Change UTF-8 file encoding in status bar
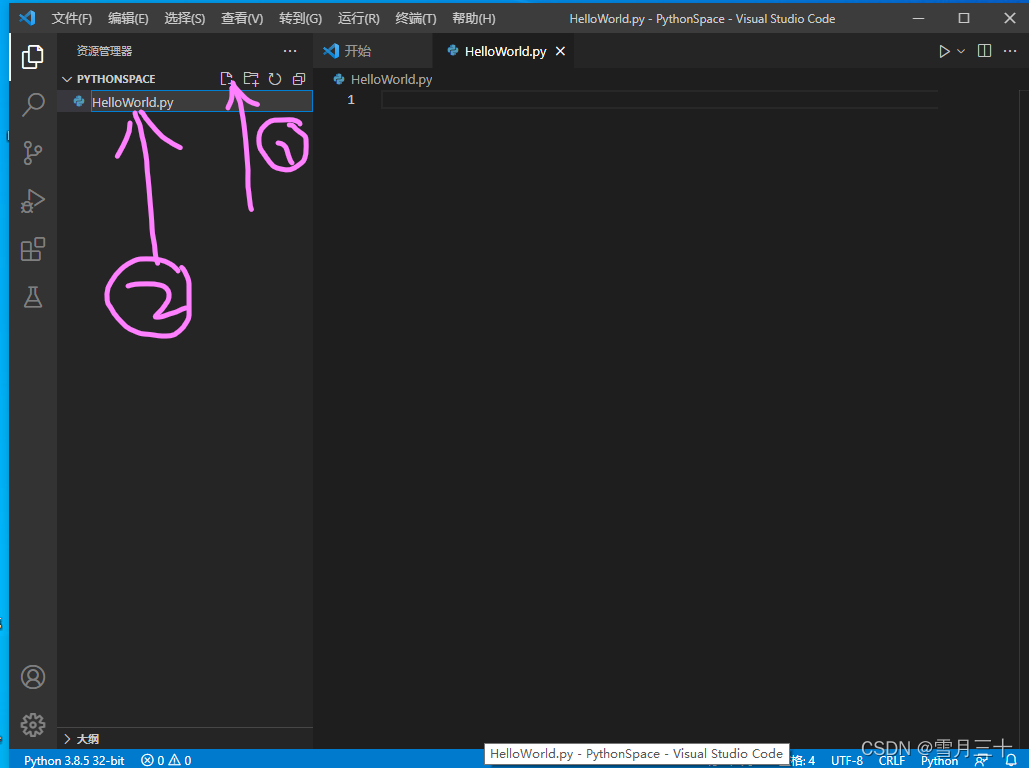The width and height of the screenshot is (1029, 768). tap(847, 760)
